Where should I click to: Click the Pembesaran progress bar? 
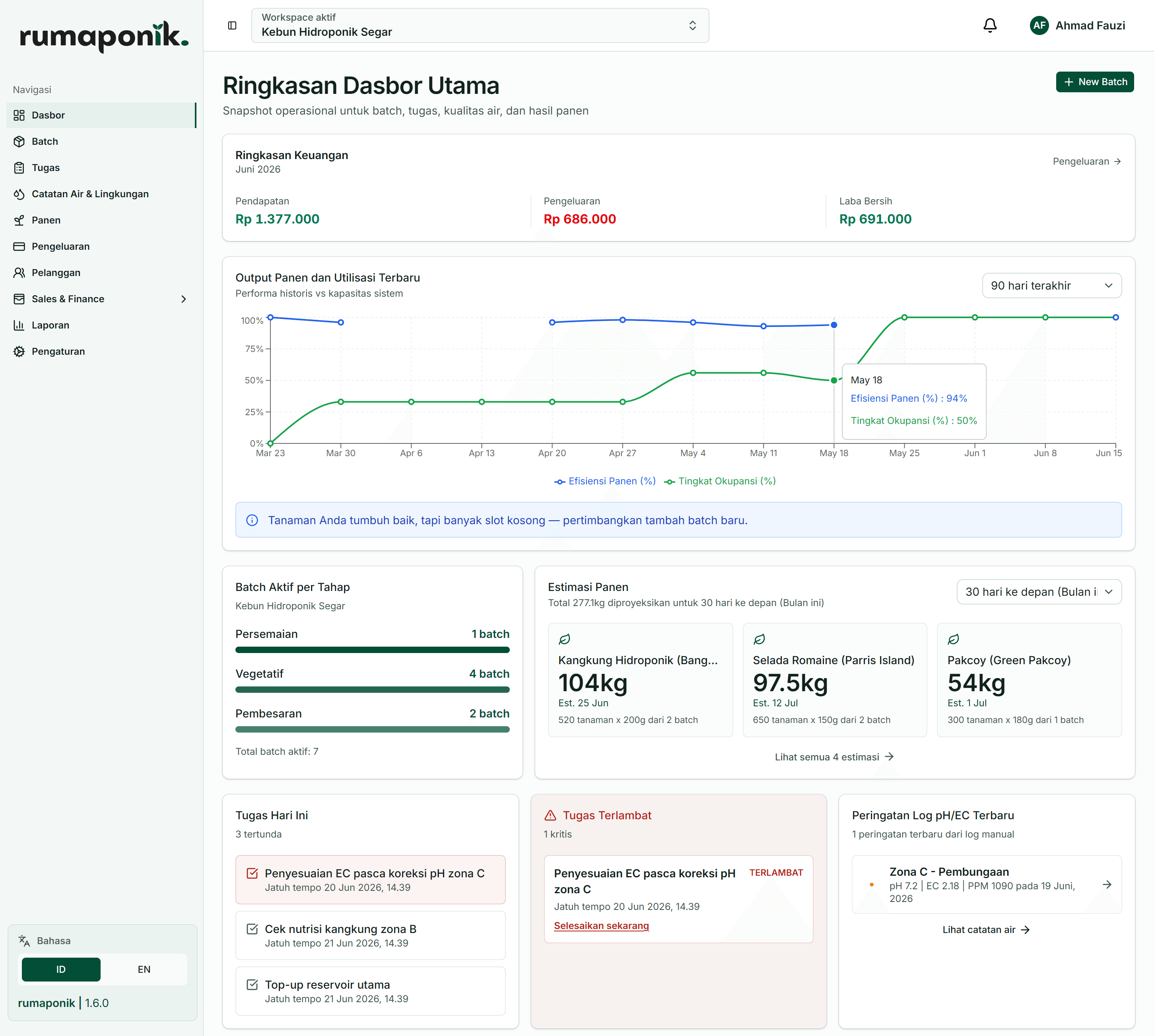click(x=372, y=730)
